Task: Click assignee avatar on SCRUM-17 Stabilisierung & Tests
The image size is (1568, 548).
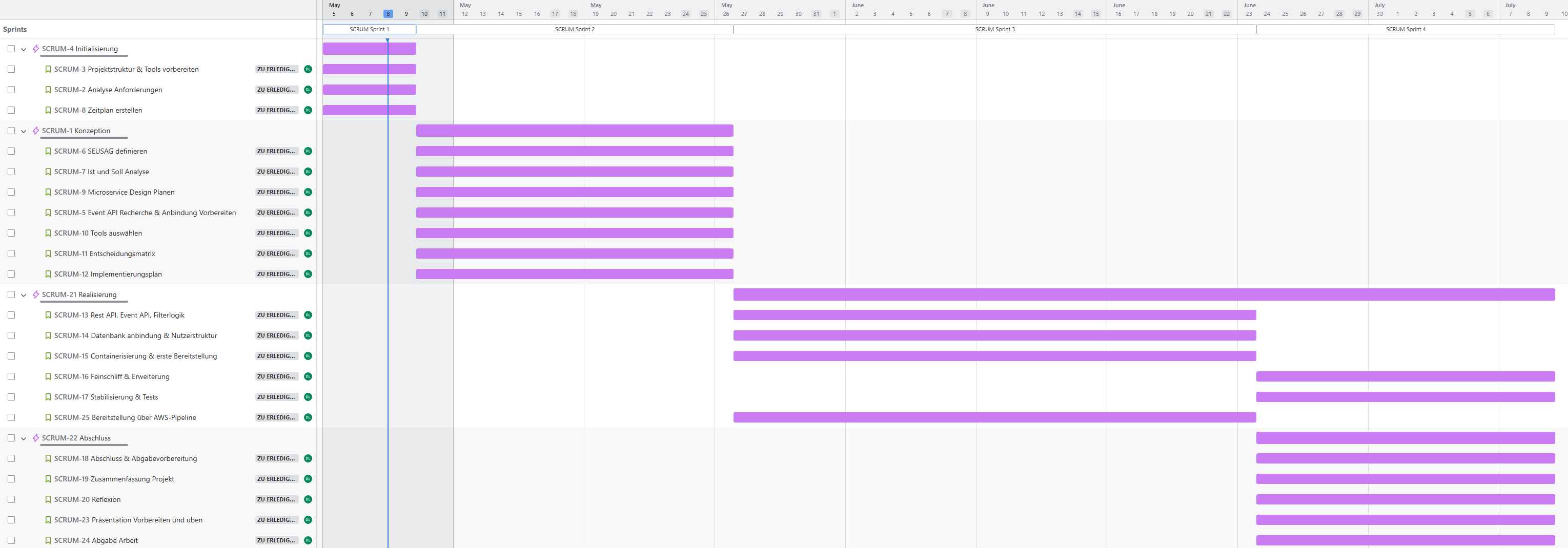Action: coord(308,396)
